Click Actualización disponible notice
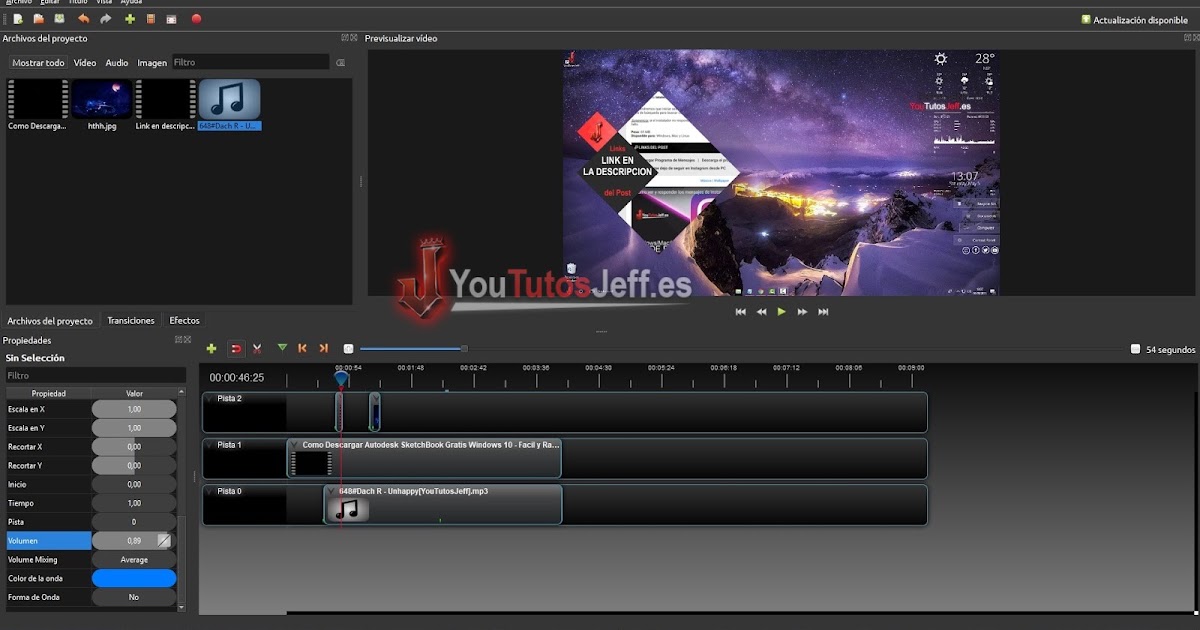This screenshot has height=630, width=1200. click(x=1141, y=20)
